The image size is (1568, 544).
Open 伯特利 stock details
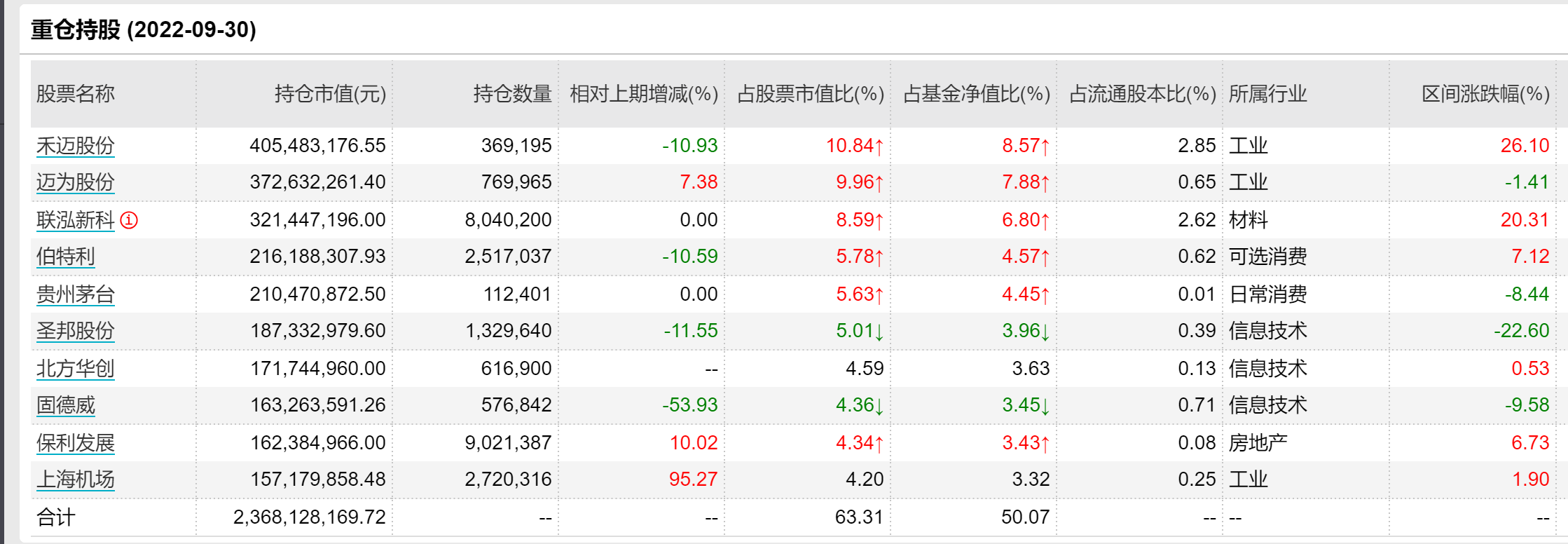(x=65, y=257)
